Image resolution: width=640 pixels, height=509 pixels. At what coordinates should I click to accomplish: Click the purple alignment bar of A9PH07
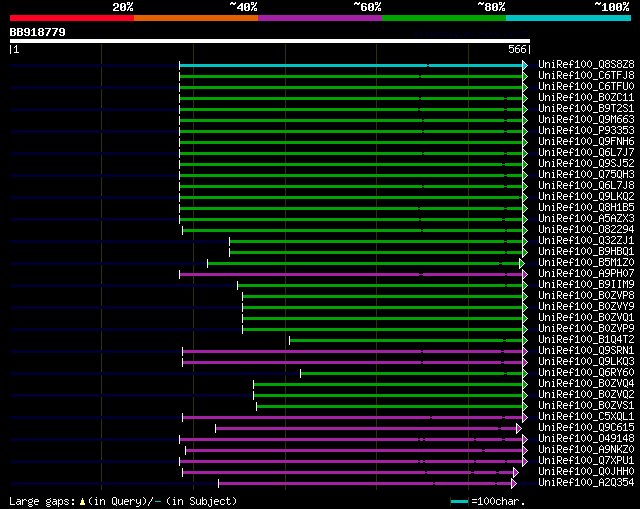[x=351, y=274]
